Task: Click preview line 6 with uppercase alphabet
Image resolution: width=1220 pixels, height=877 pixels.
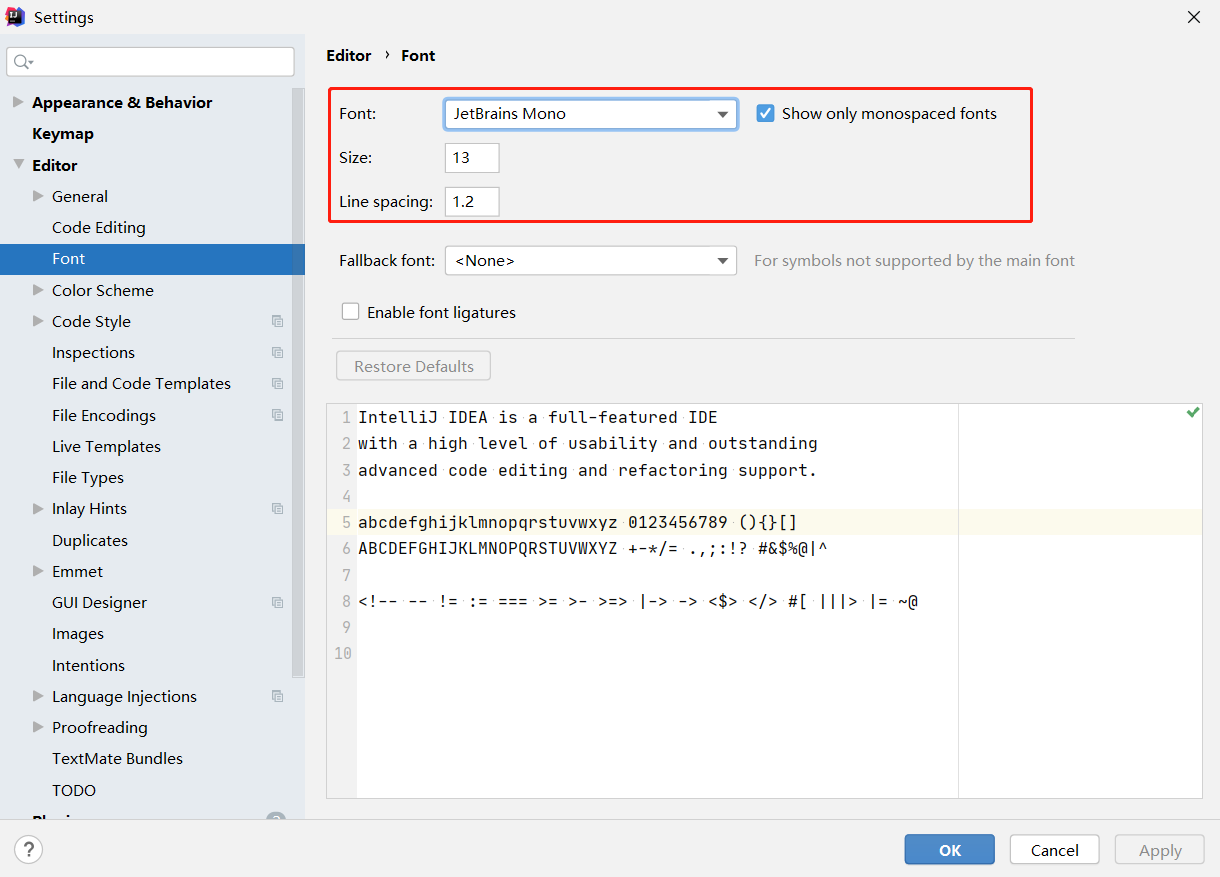Action: tap(593, 548)
